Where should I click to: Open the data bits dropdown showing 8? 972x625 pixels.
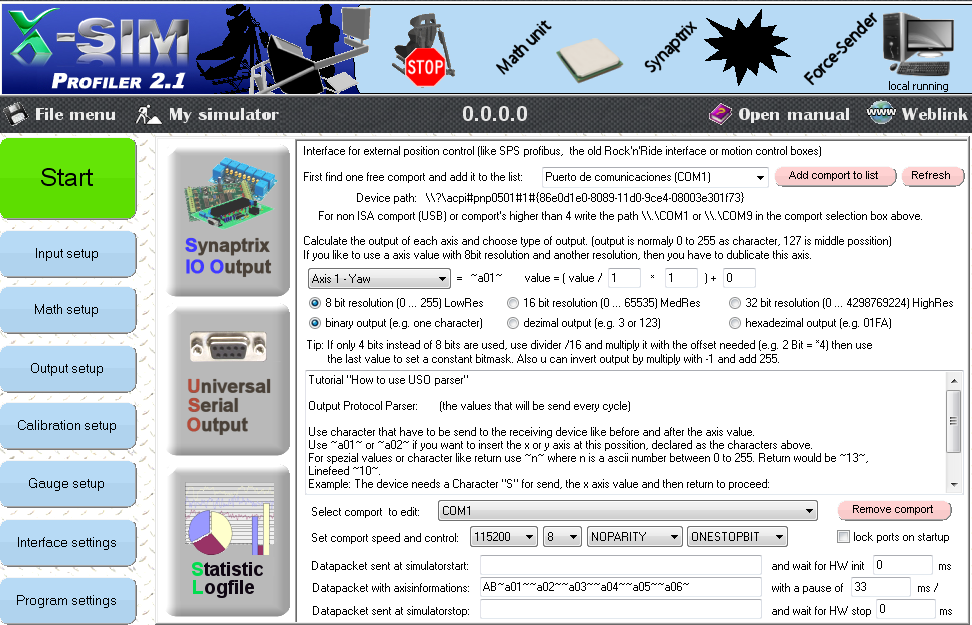click(562, 536)
